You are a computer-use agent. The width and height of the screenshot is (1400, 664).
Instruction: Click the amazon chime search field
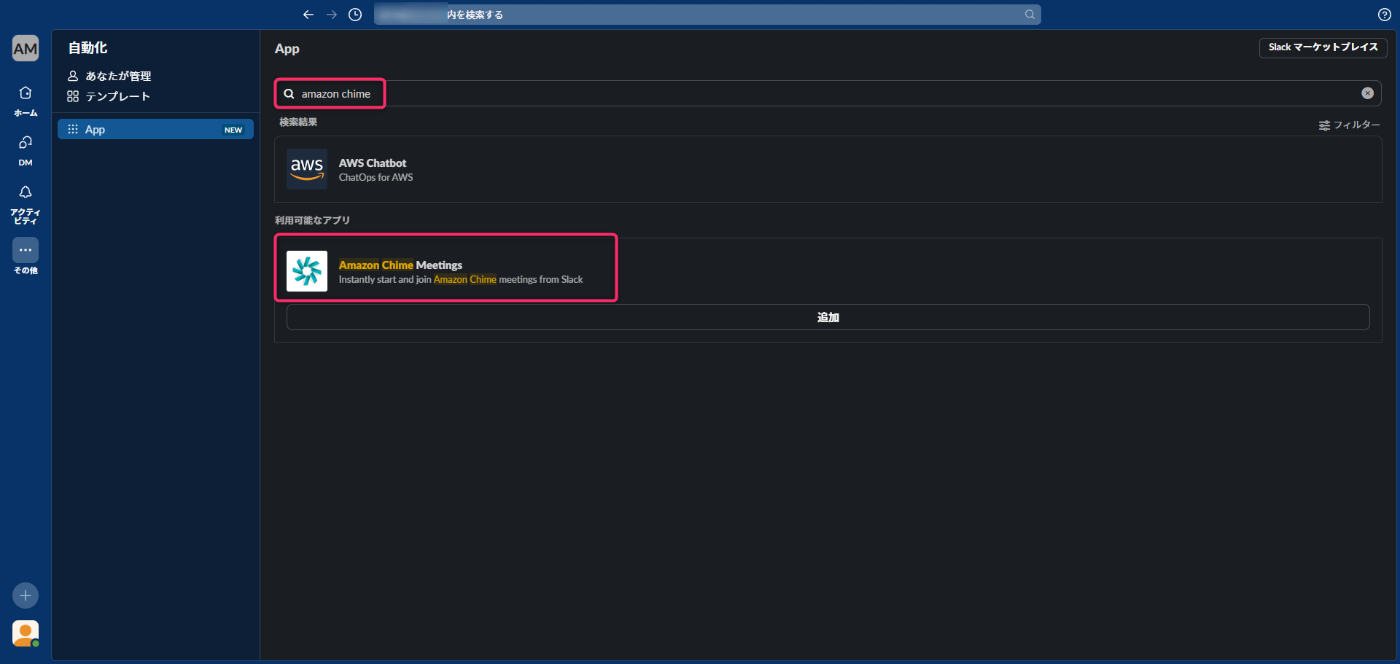click(x=828, y=93)
